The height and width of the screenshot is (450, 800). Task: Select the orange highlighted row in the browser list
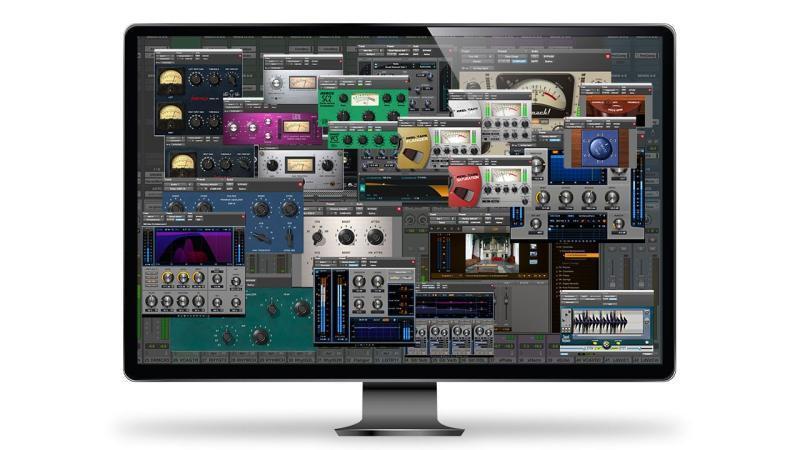click(x=580, y=254)
